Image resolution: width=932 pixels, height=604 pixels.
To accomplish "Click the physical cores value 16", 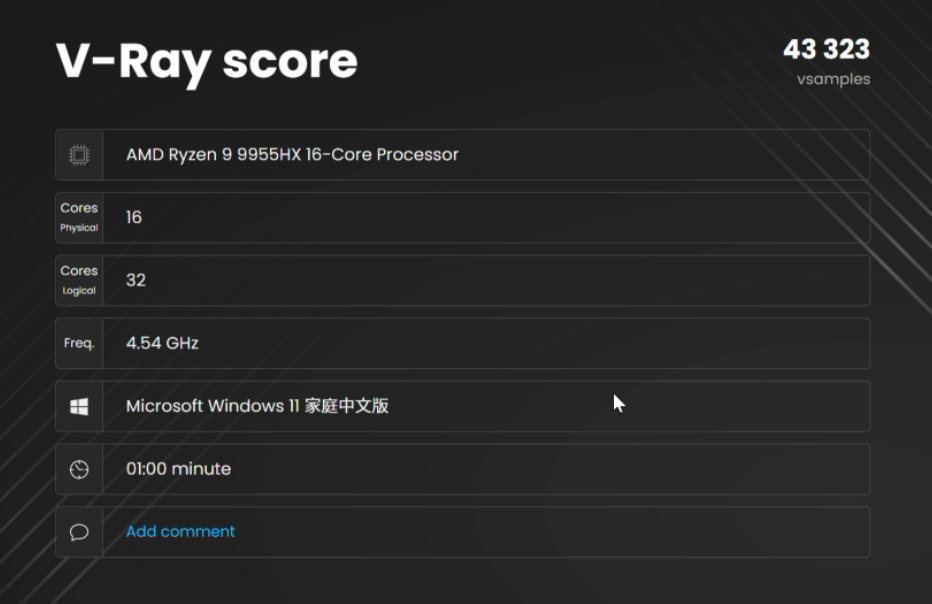I will coord(134,217).
